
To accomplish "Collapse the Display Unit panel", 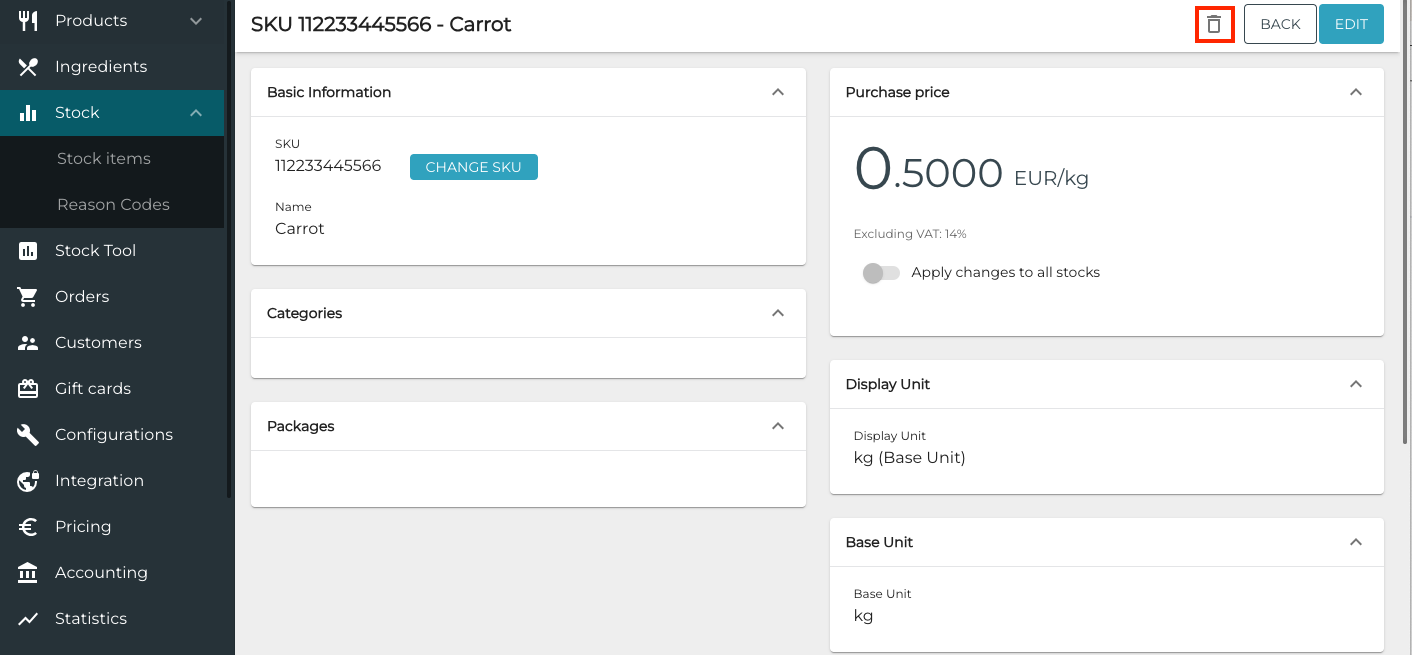I will 1356,384.
